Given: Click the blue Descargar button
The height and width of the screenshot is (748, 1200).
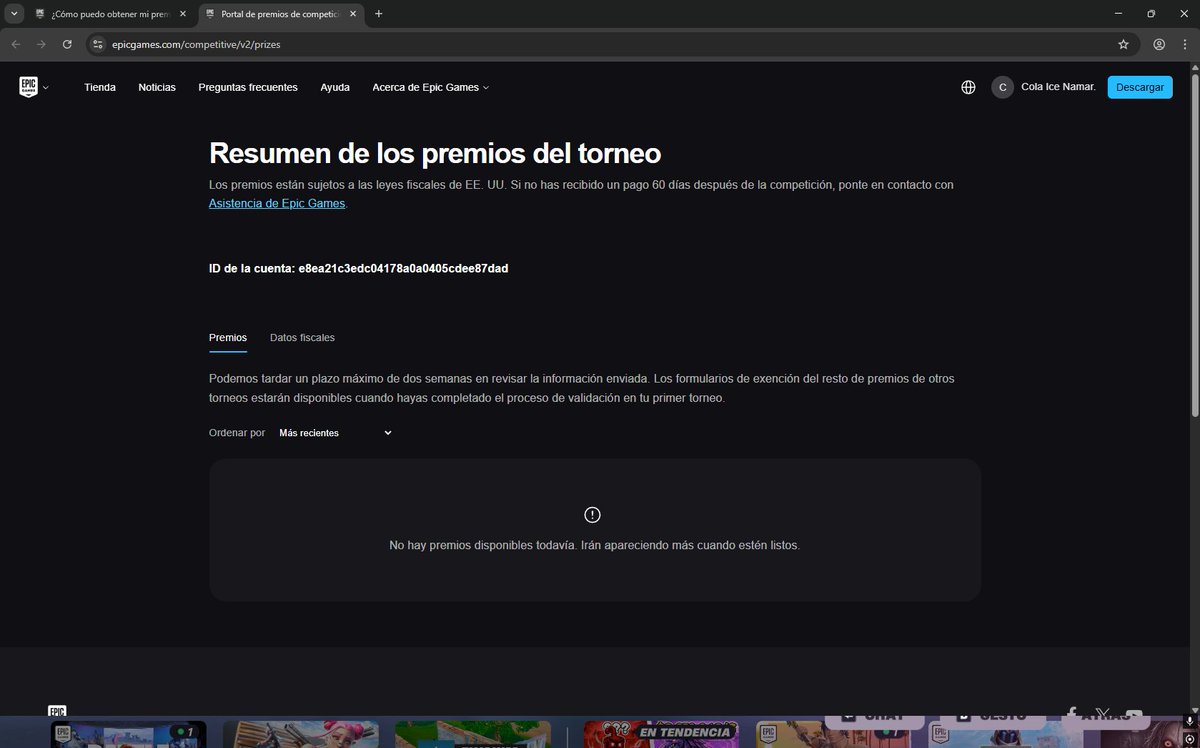Looking at the screenshot, I should (1140, 87).
